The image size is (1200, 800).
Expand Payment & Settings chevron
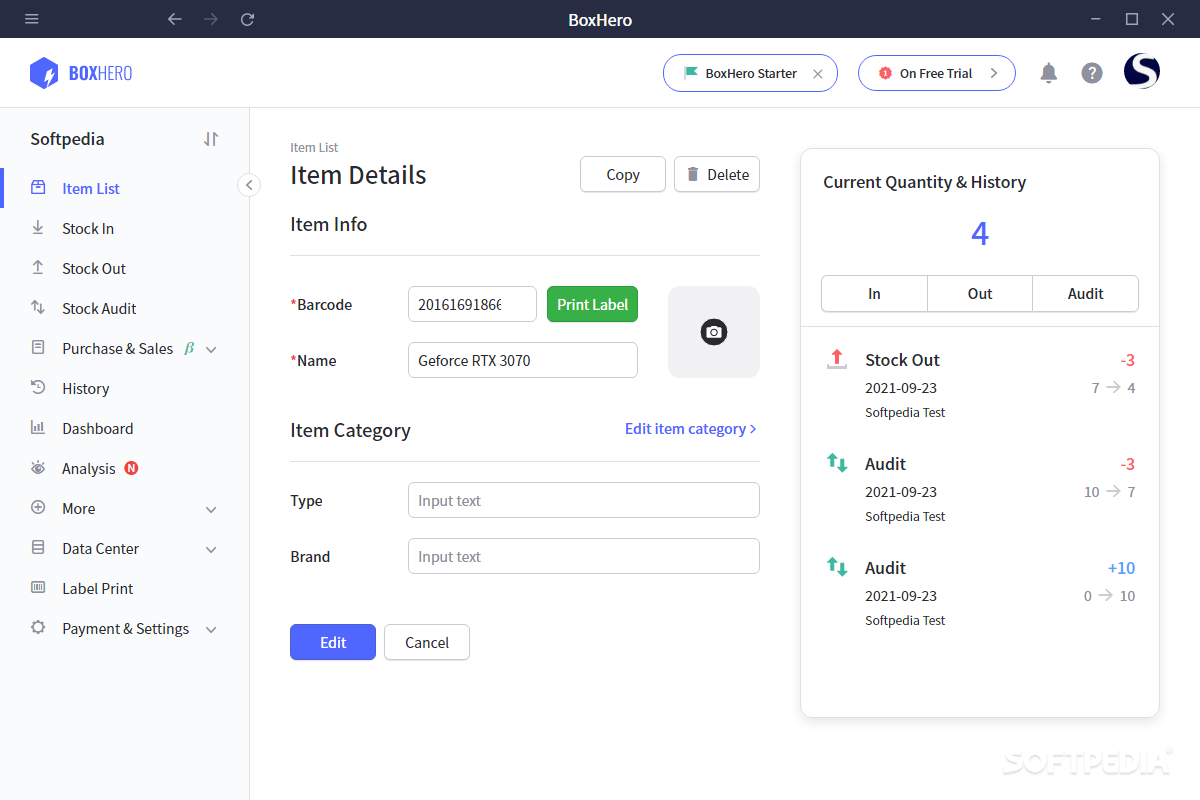211,629
